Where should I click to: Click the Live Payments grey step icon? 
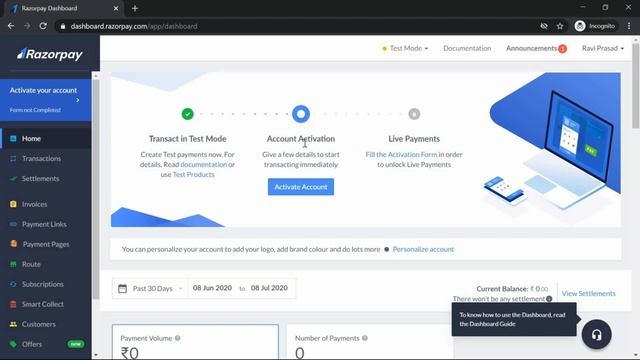[414, 114]
